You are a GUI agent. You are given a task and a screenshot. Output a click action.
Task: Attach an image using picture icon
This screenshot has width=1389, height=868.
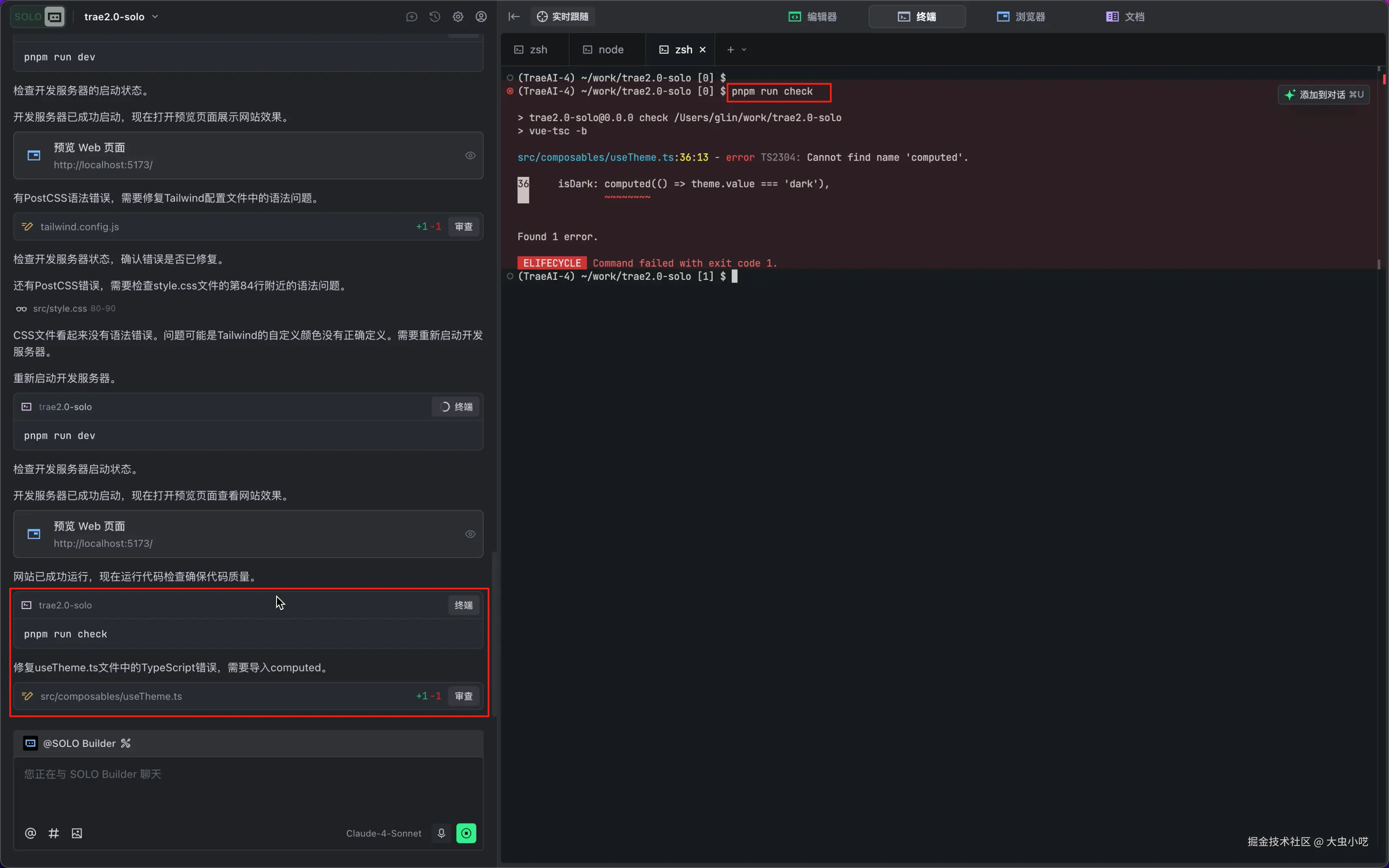point(76,833)
